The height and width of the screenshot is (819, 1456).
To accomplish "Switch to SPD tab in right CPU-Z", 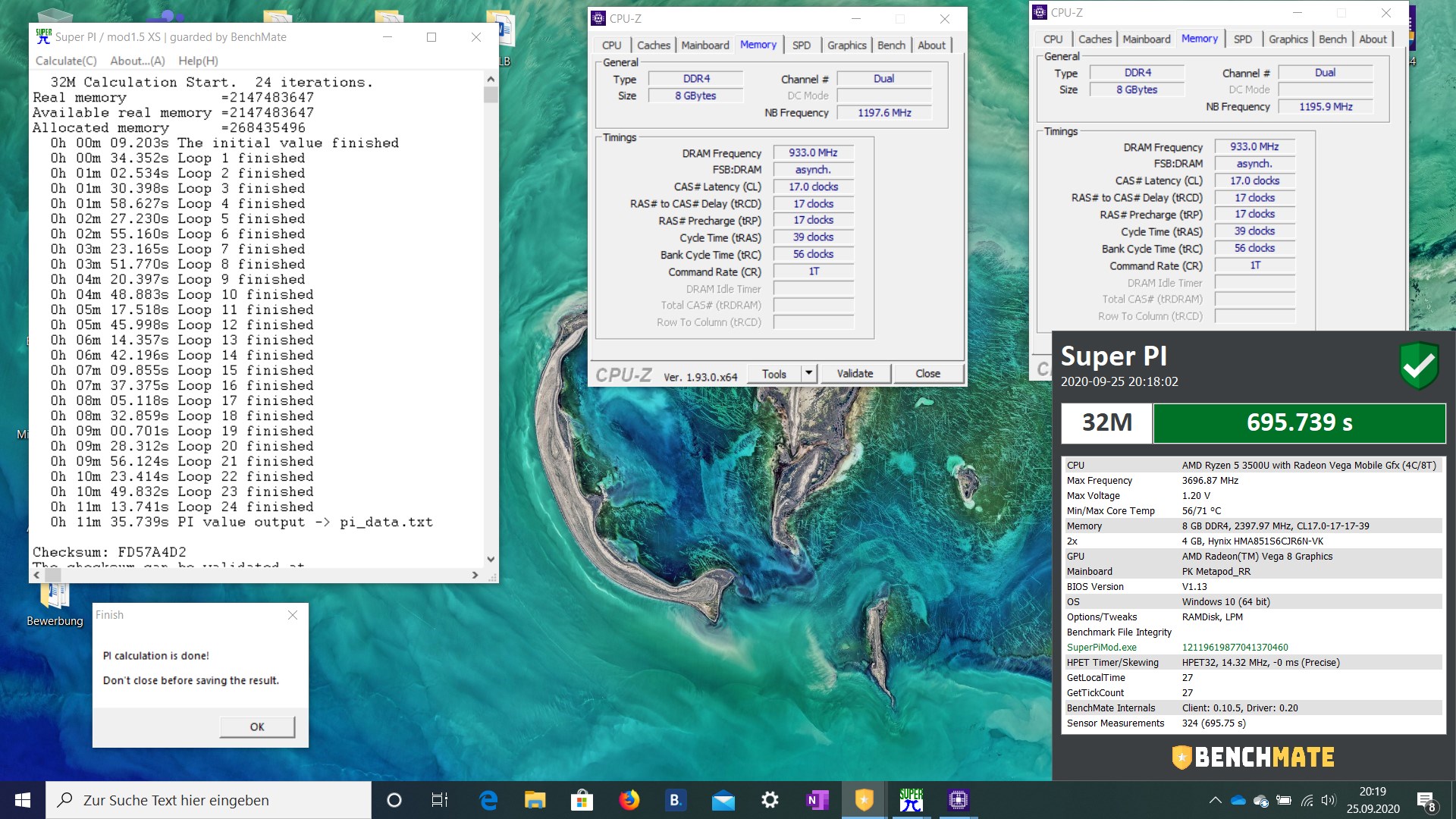I will point(1242,39).
